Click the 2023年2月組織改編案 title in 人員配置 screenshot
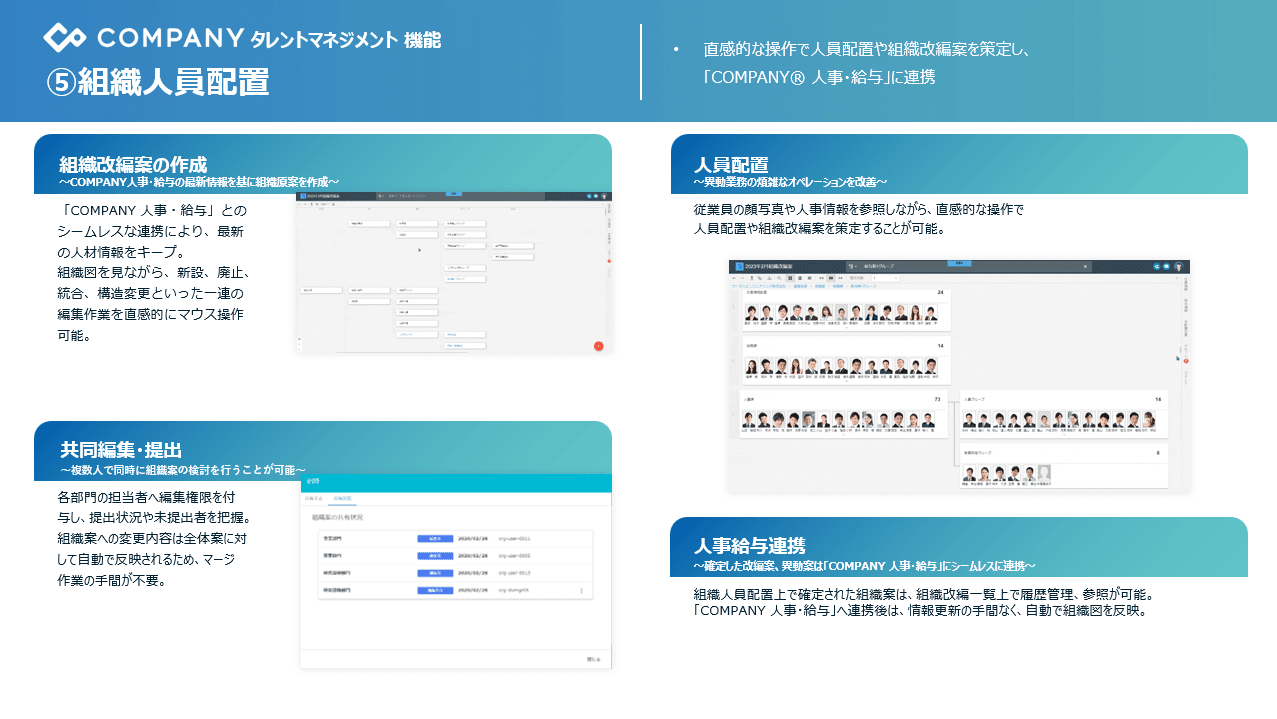 tap(770, 267)
